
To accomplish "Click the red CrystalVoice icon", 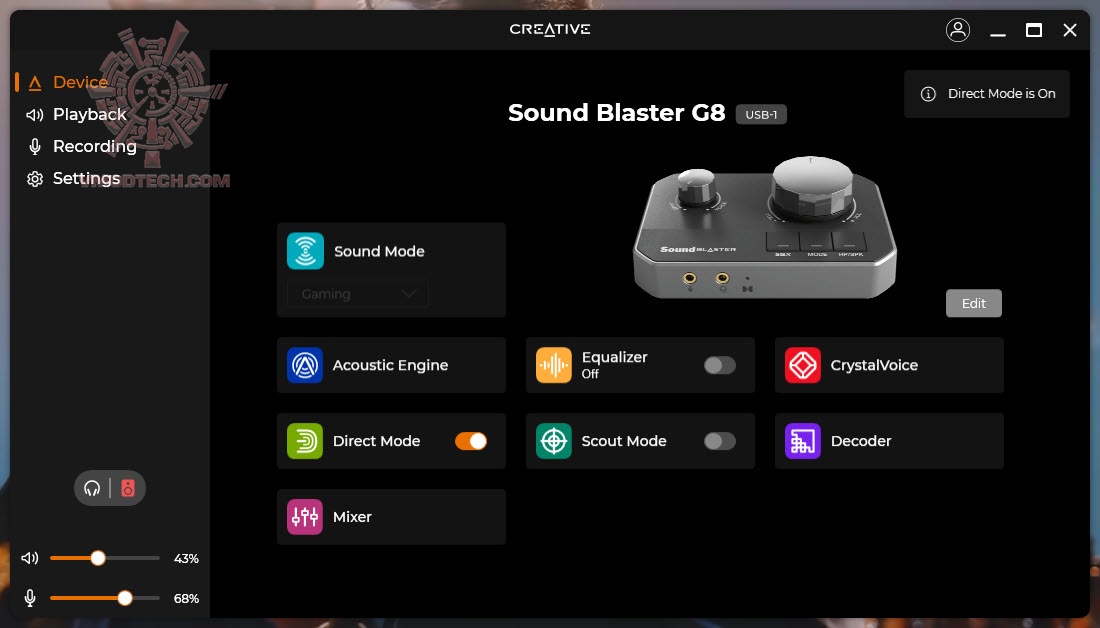I will [803, 365].
